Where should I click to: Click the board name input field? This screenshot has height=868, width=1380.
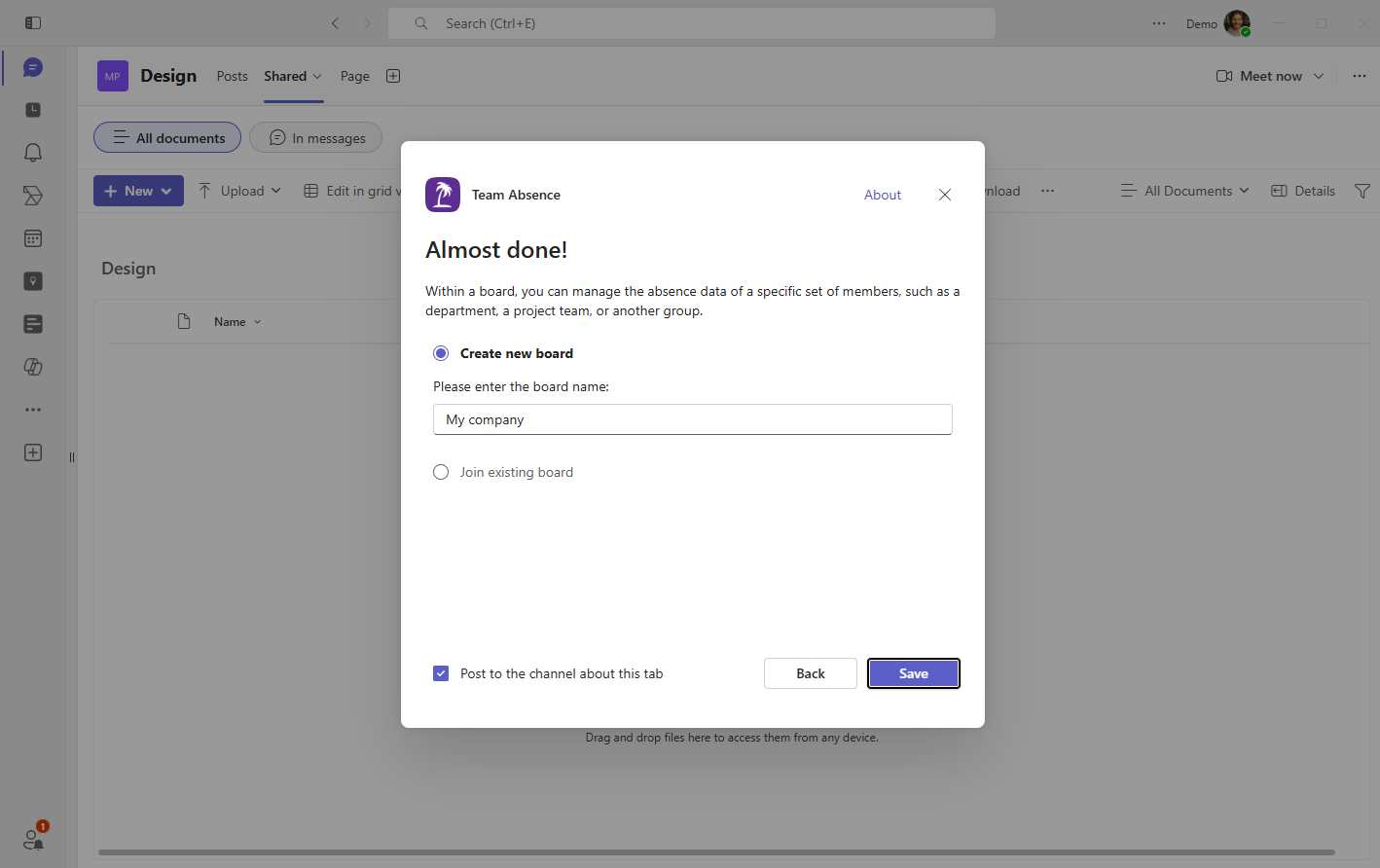[x=693, y=419]
